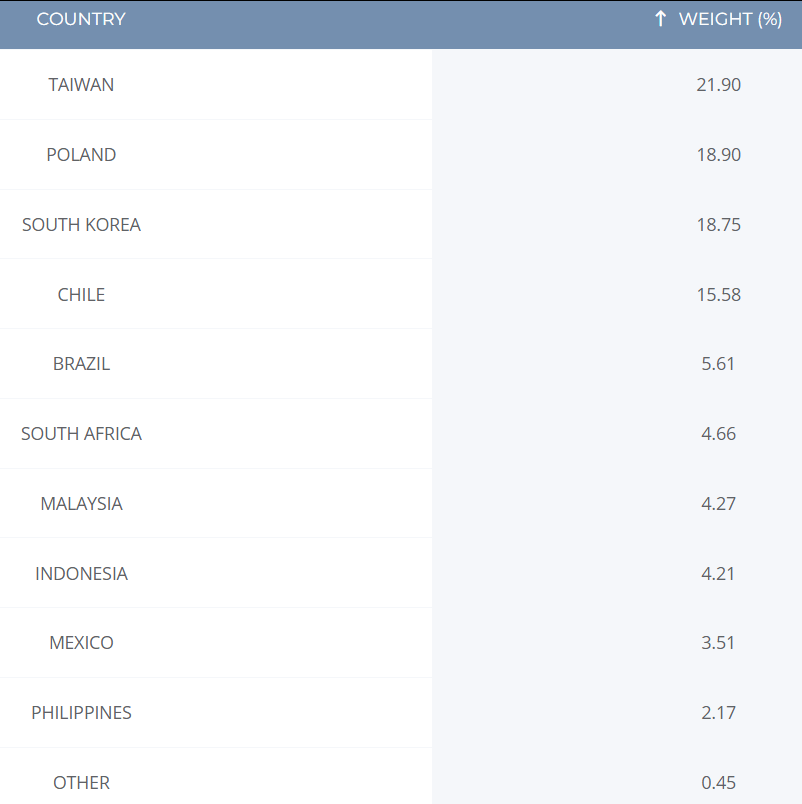Select the OTHER row
The image size is (802, 804).
[x=81, y=782]
